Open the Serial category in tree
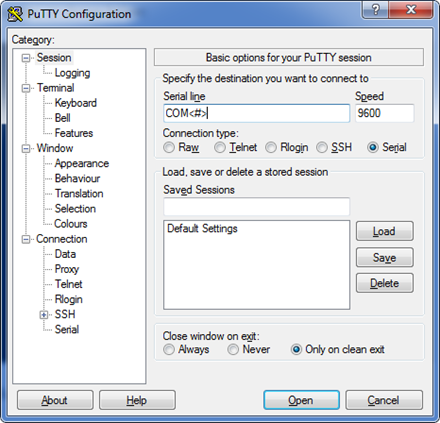This screenshot has width=440, height=423. tap(67, 329)
